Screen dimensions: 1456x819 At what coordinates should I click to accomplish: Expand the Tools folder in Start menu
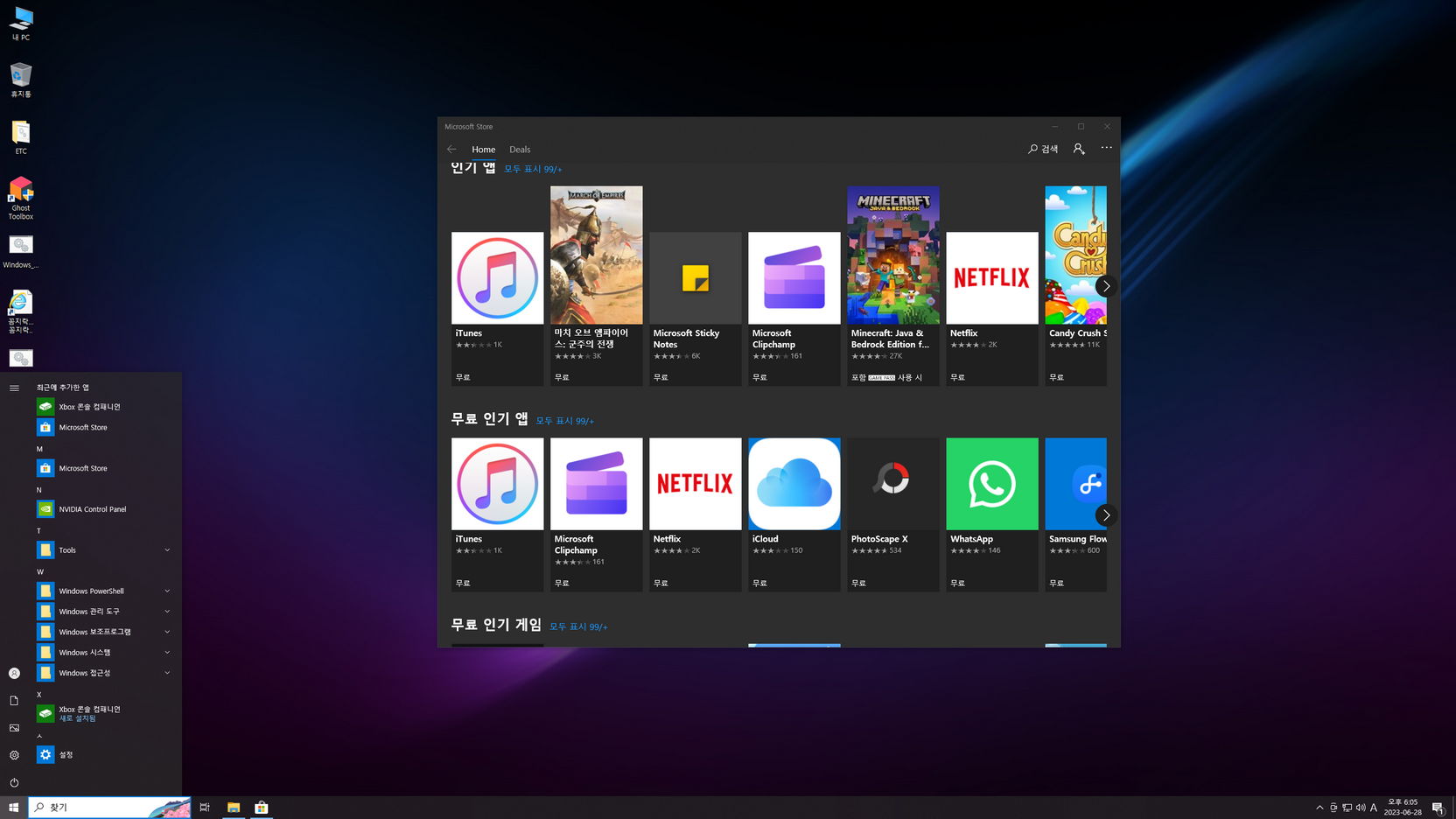click(105, 550)
